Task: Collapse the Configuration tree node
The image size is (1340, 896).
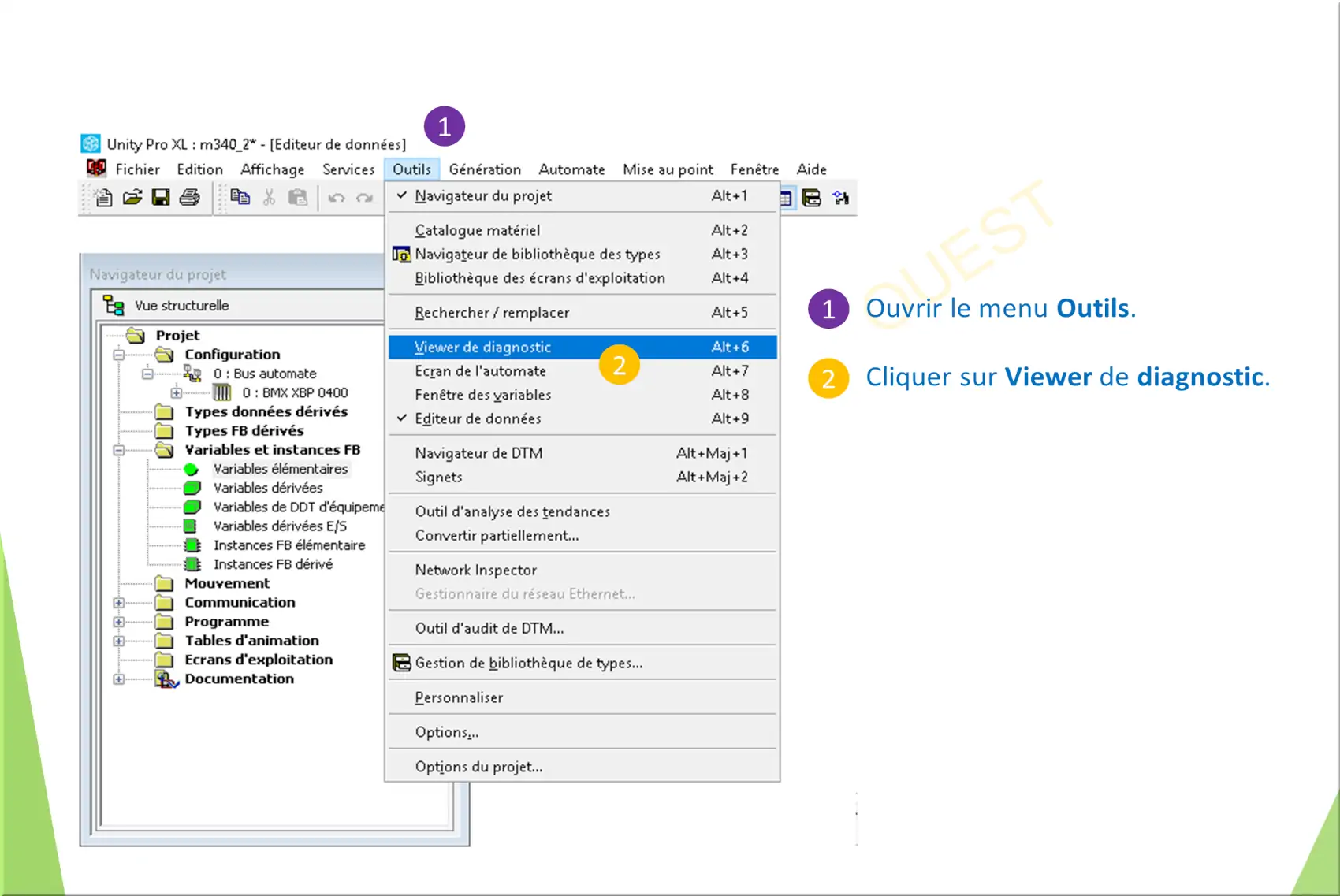Action: [x=118, y=355]
